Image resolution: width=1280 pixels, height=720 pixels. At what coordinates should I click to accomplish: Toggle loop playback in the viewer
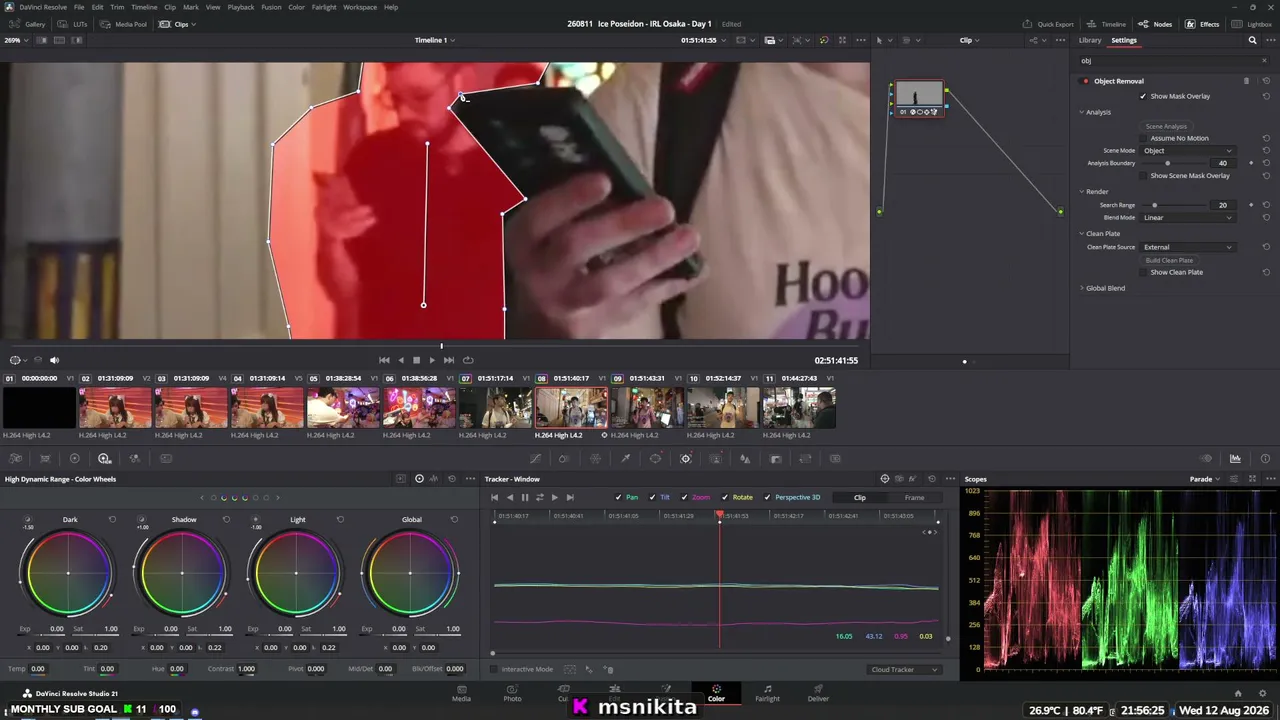468,360
